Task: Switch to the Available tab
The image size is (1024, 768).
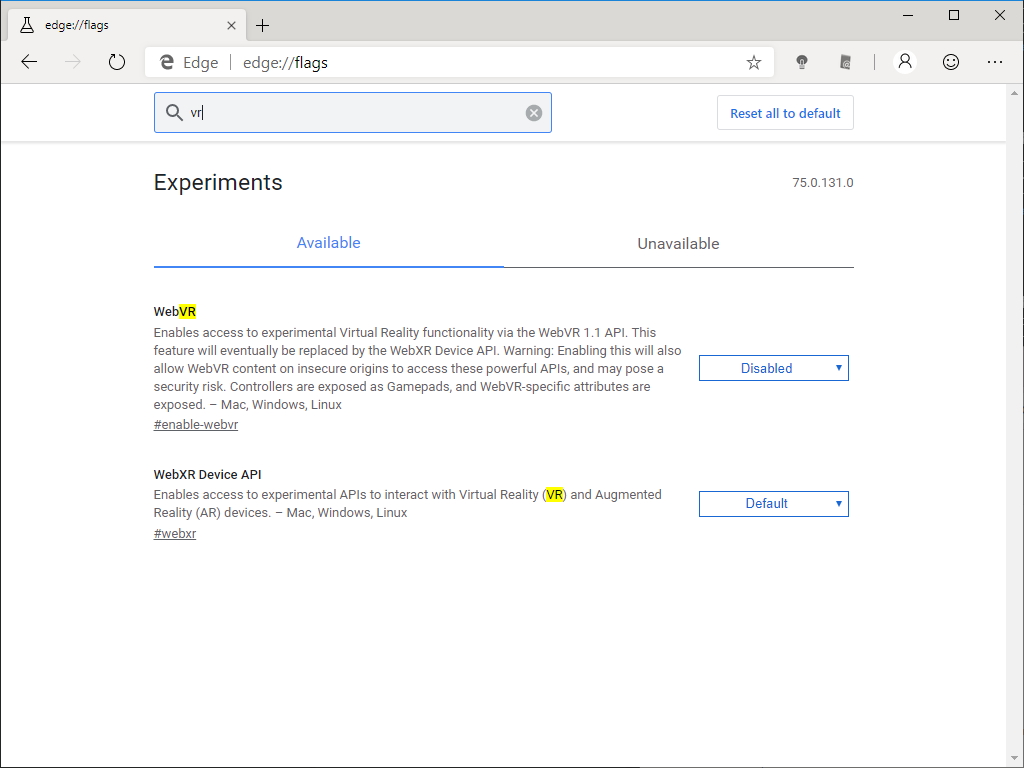Action: [x=328, y=243]
